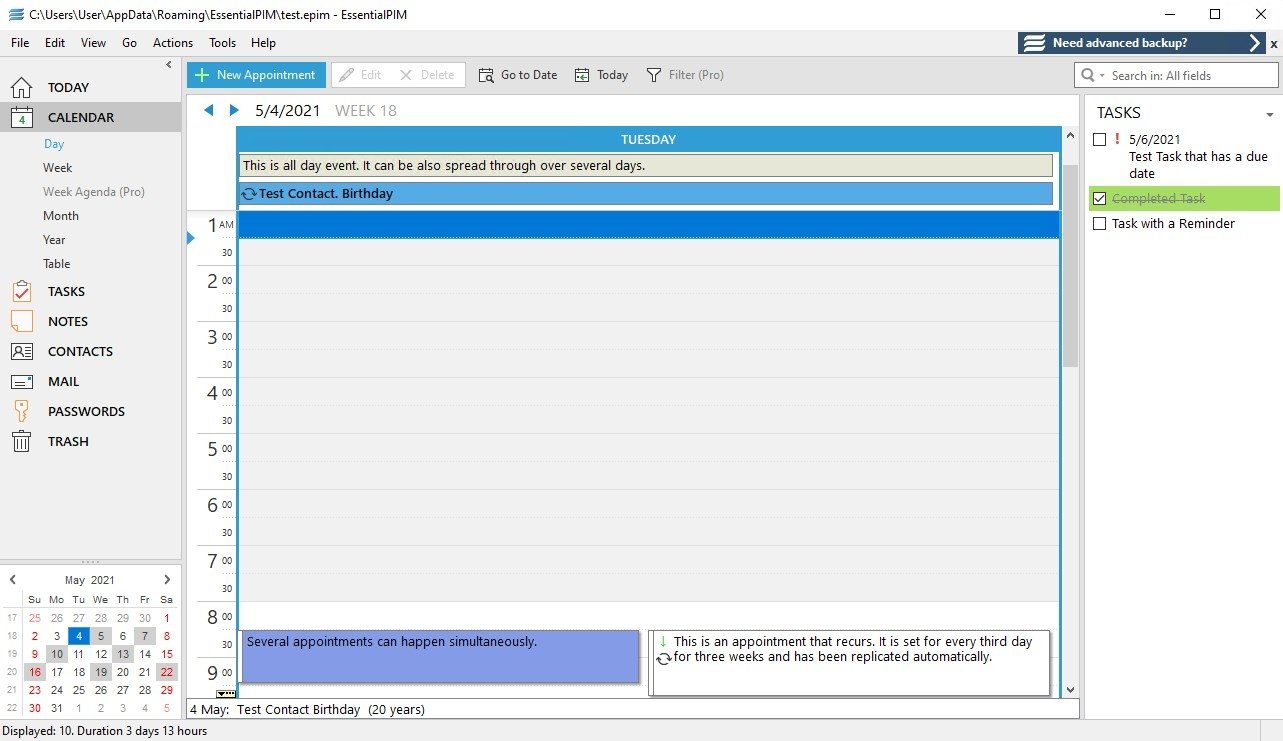Switch to Month calendar view

pos(61,216)
